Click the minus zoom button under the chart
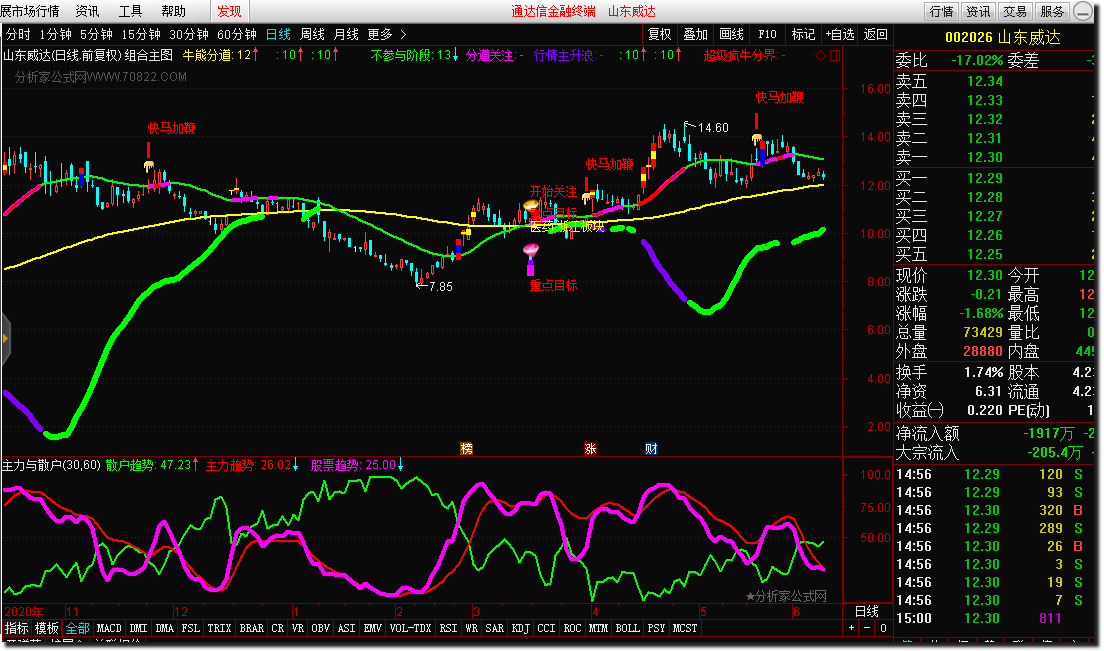 coord(867,628)
